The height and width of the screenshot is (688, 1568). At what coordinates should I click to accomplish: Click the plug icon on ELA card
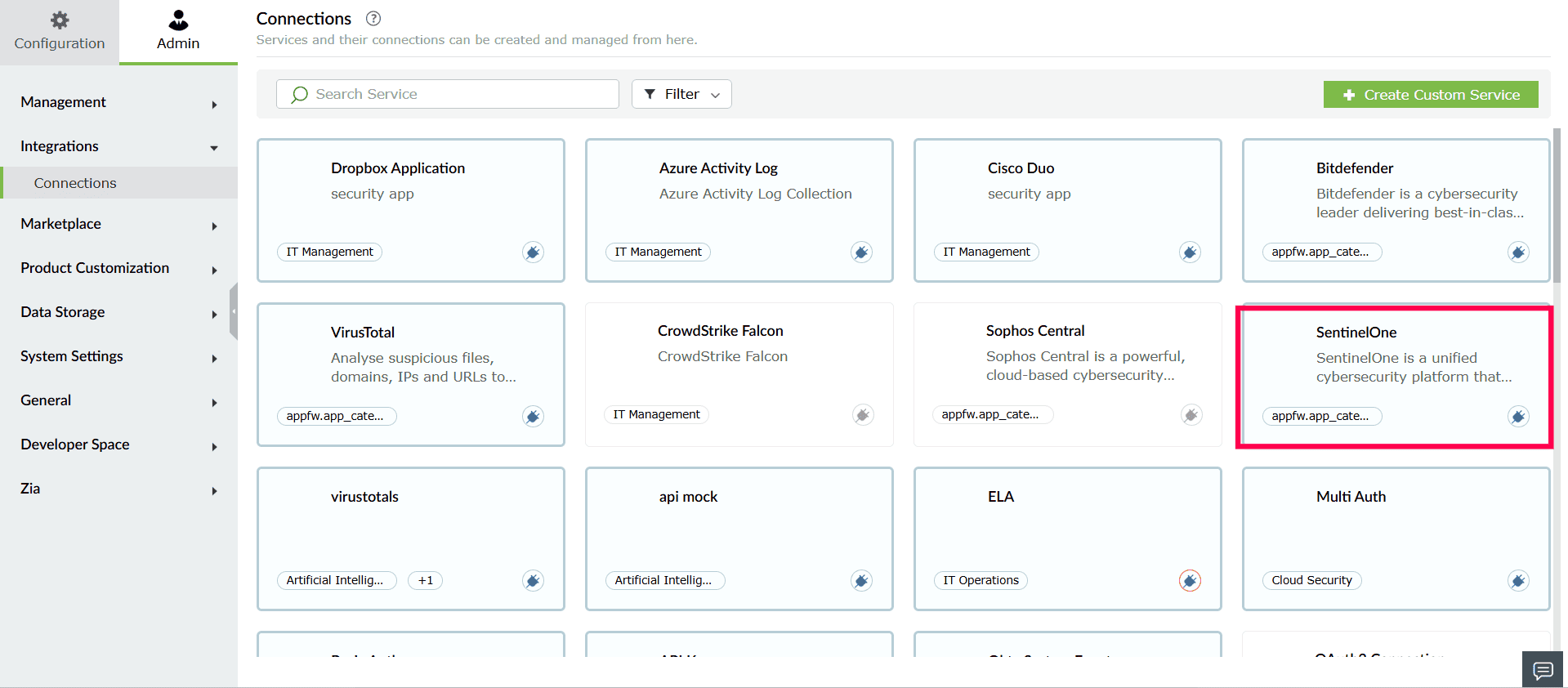click(1190, 581)
